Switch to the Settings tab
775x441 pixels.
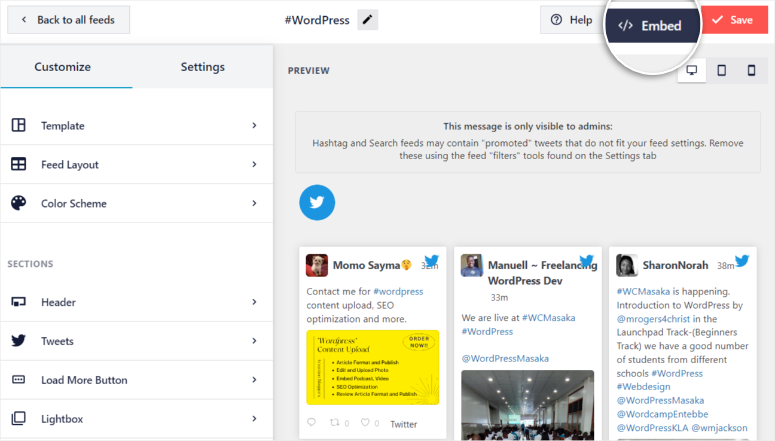(203, 67)
